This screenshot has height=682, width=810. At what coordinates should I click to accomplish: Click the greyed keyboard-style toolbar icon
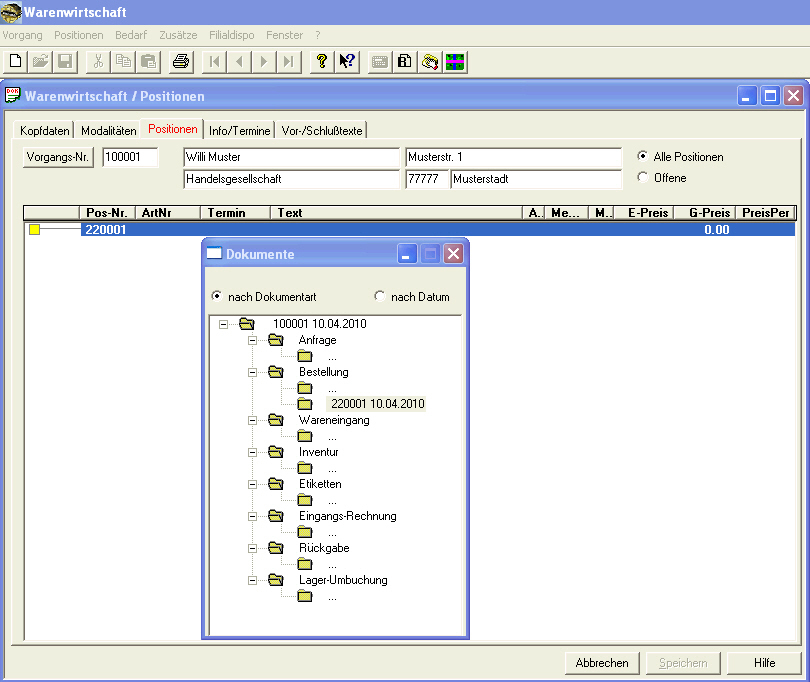pyautogui.click(x=380, y=61)
